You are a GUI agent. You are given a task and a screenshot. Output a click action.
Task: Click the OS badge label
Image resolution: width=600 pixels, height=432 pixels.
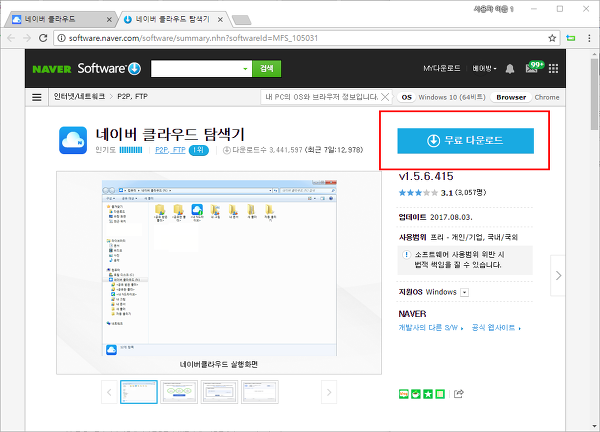click(x=406, y=97)
